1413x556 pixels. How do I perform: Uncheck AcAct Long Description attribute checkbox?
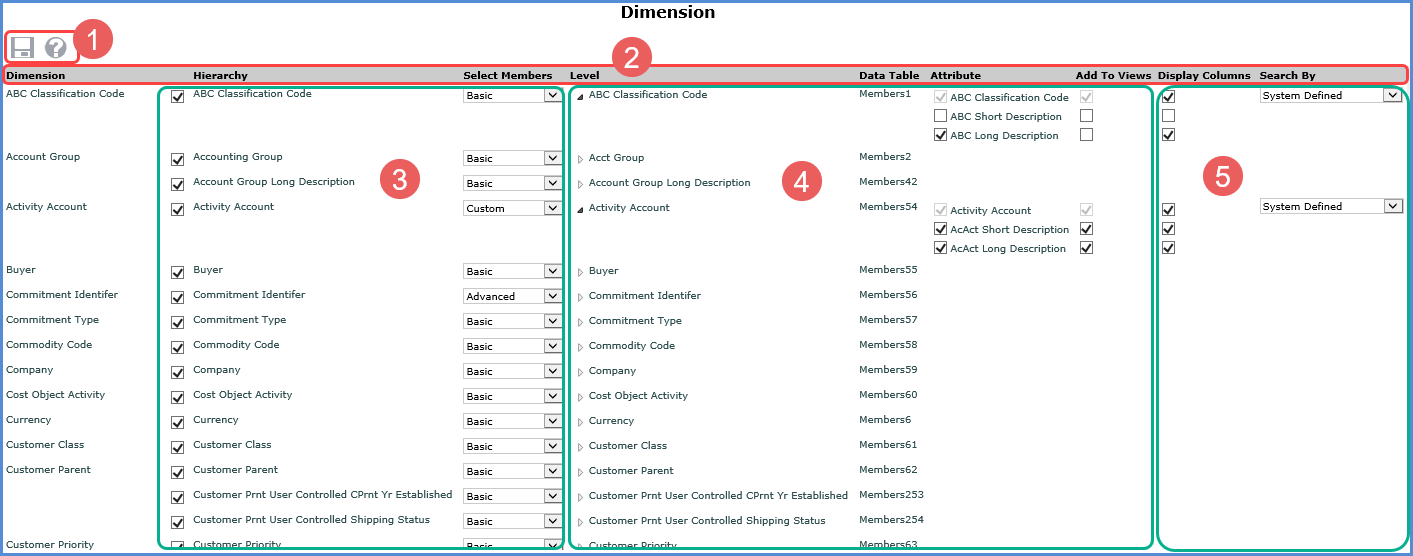[940, 248]
